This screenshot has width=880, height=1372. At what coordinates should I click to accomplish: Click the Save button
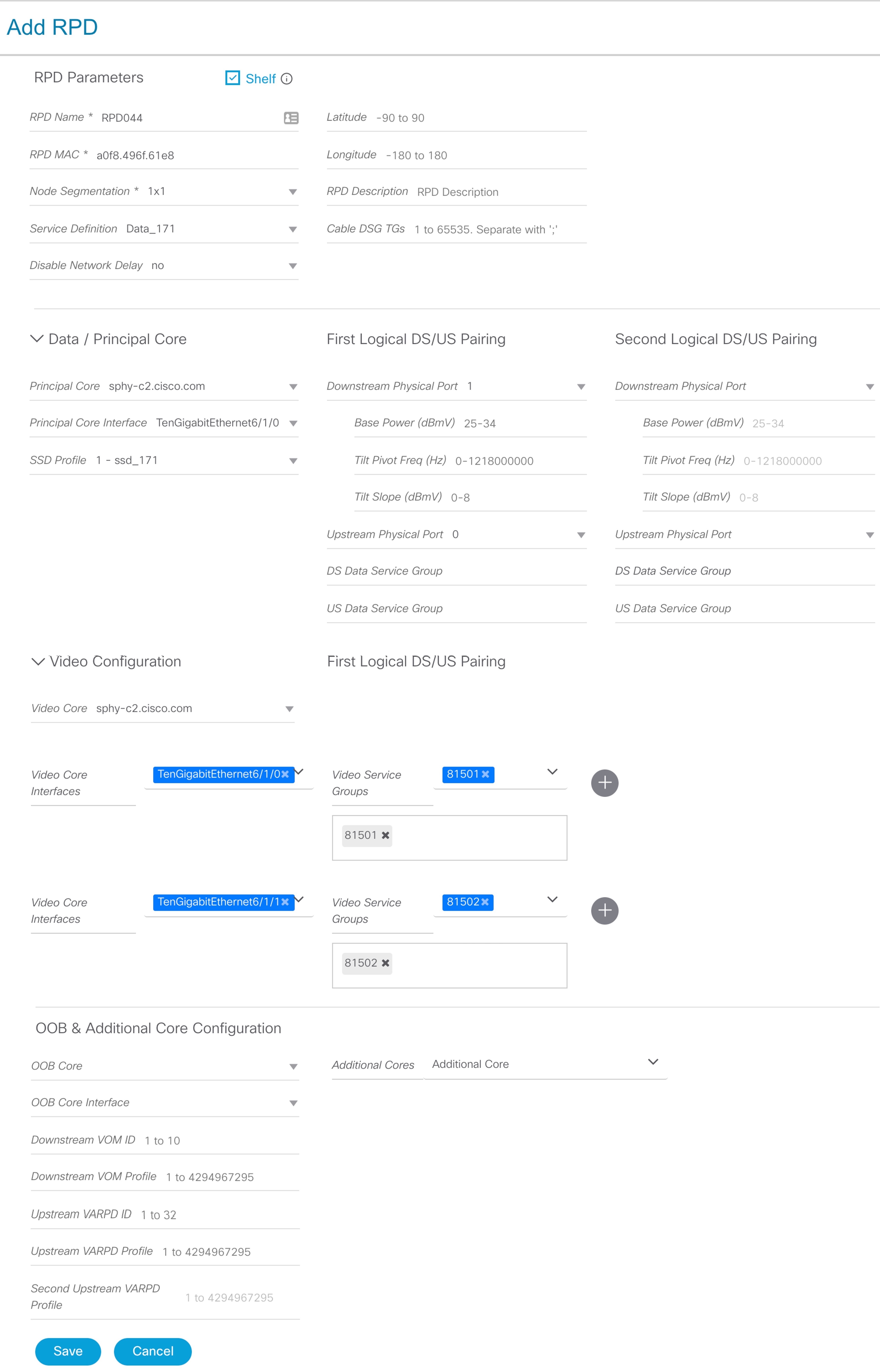click(68, 1351)
